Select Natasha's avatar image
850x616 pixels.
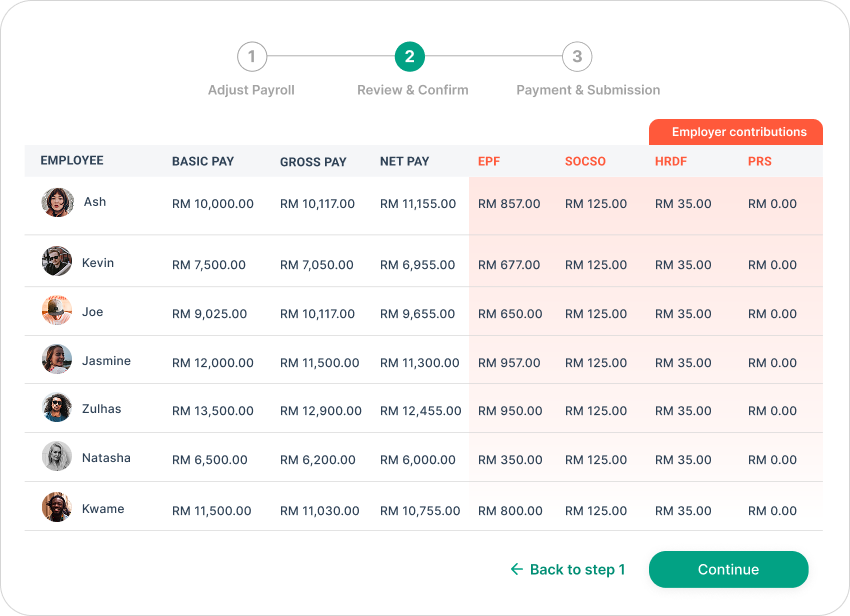click(x=57, y=457)
